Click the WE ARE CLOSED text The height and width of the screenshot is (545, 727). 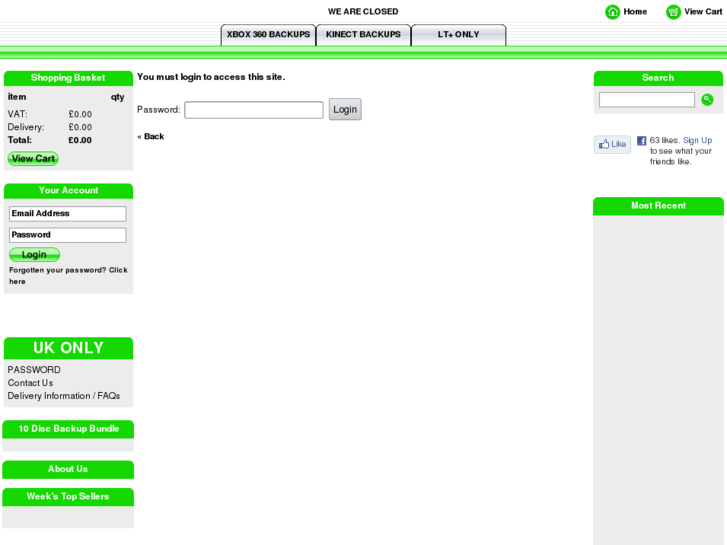(x=363, y=12)
